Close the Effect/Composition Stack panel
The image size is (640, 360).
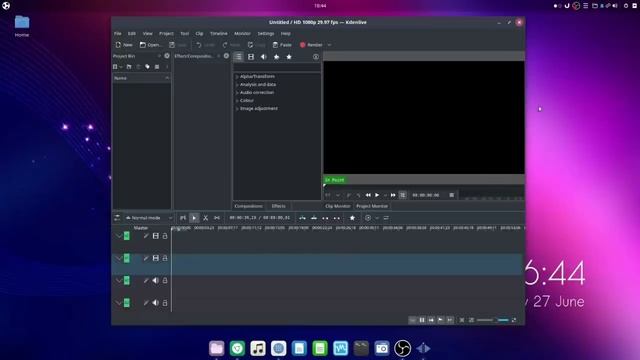click(x=227, y=56)
